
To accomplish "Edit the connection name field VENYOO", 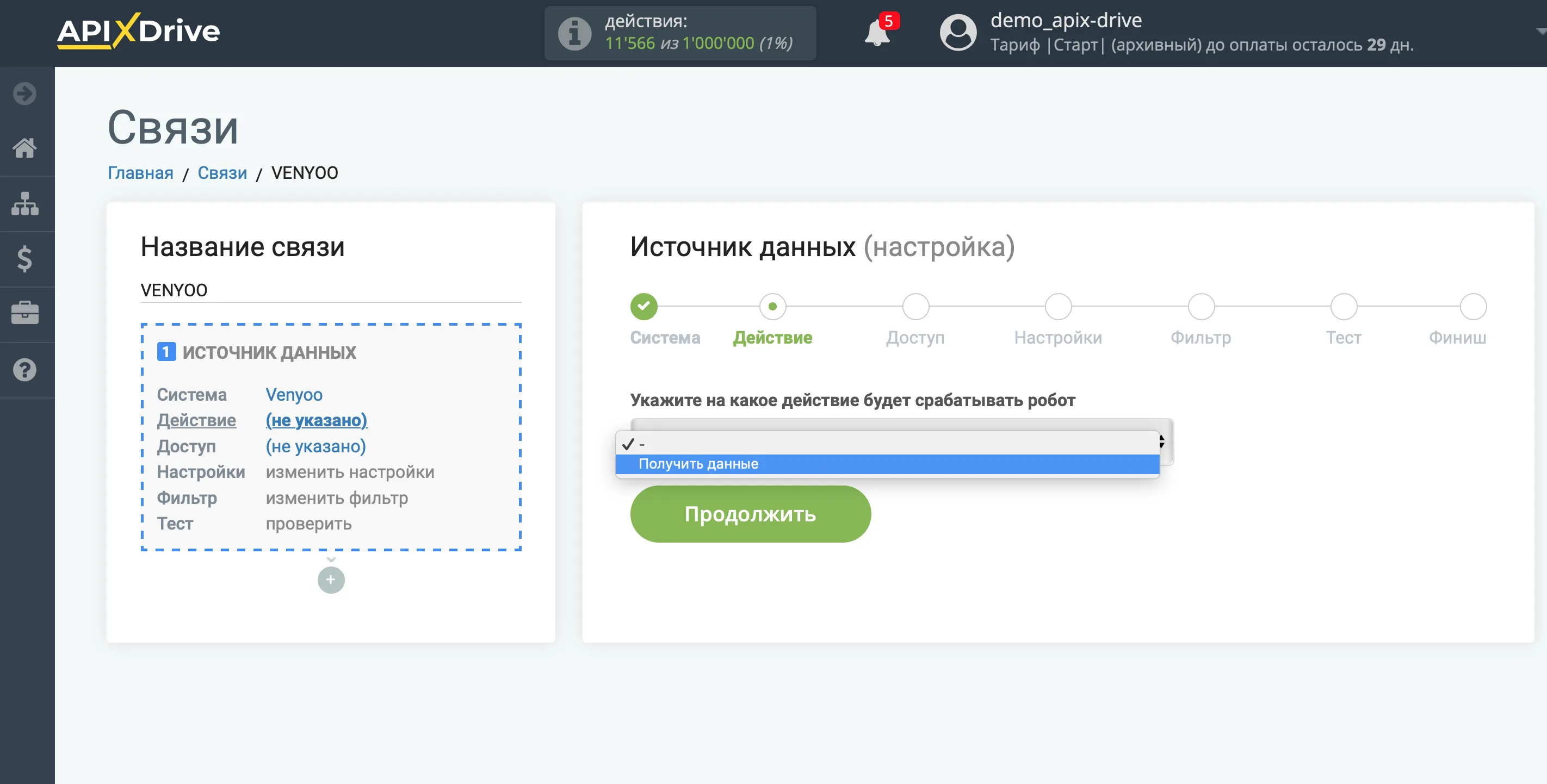I will [x=331, y=290].
